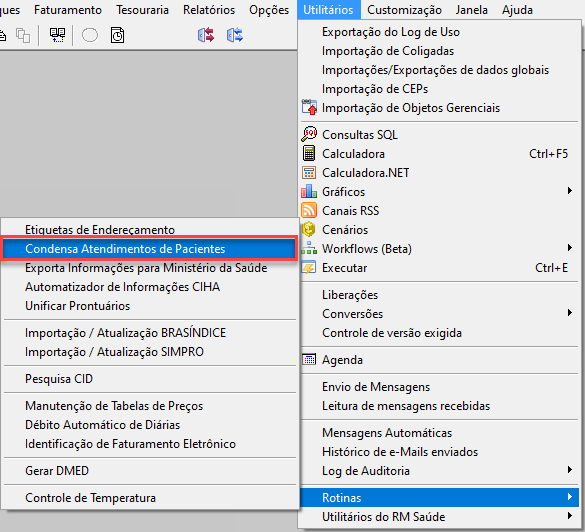
Task: Open the Faturamento menu
Action: 68,10
